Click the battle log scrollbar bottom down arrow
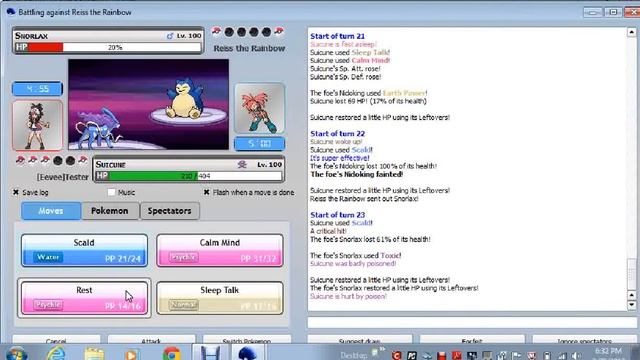The width and height of the screenshot is (640, 360). [x=631, y=305]
